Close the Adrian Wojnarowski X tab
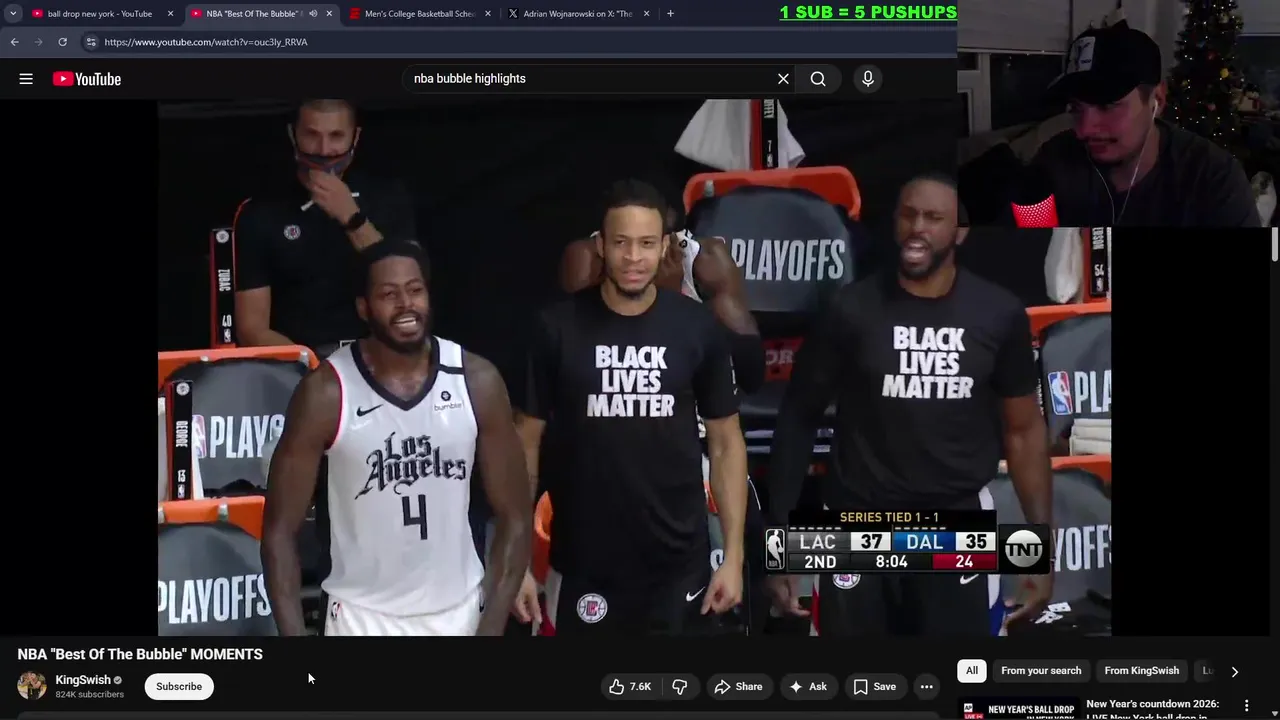The height and width of the screenshot is (720, 1280). click(646, 14)
